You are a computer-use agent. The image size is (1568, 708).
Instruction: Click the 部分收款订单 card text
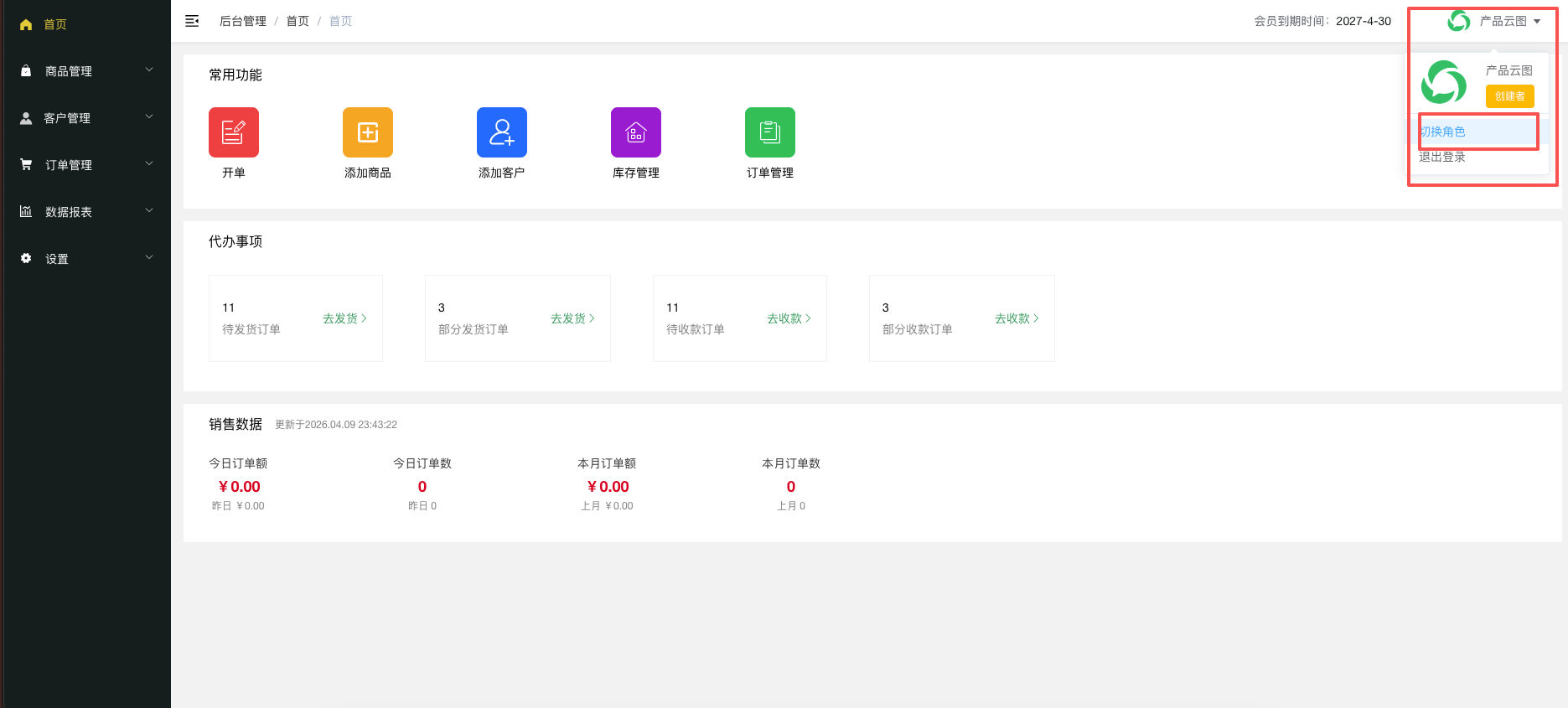click(918, 329)
